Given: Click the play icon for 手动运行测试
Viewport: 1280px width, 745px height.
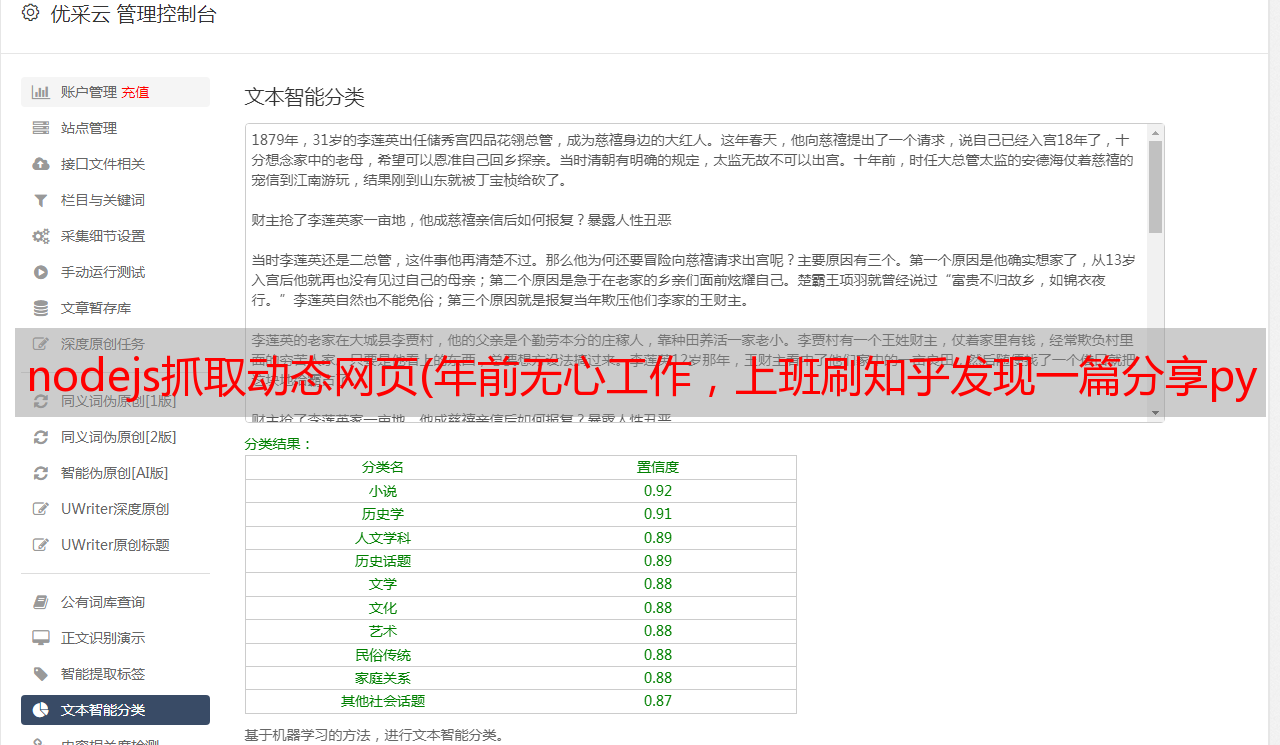Looking at the screenshot, I should click(x=41, y=272).
